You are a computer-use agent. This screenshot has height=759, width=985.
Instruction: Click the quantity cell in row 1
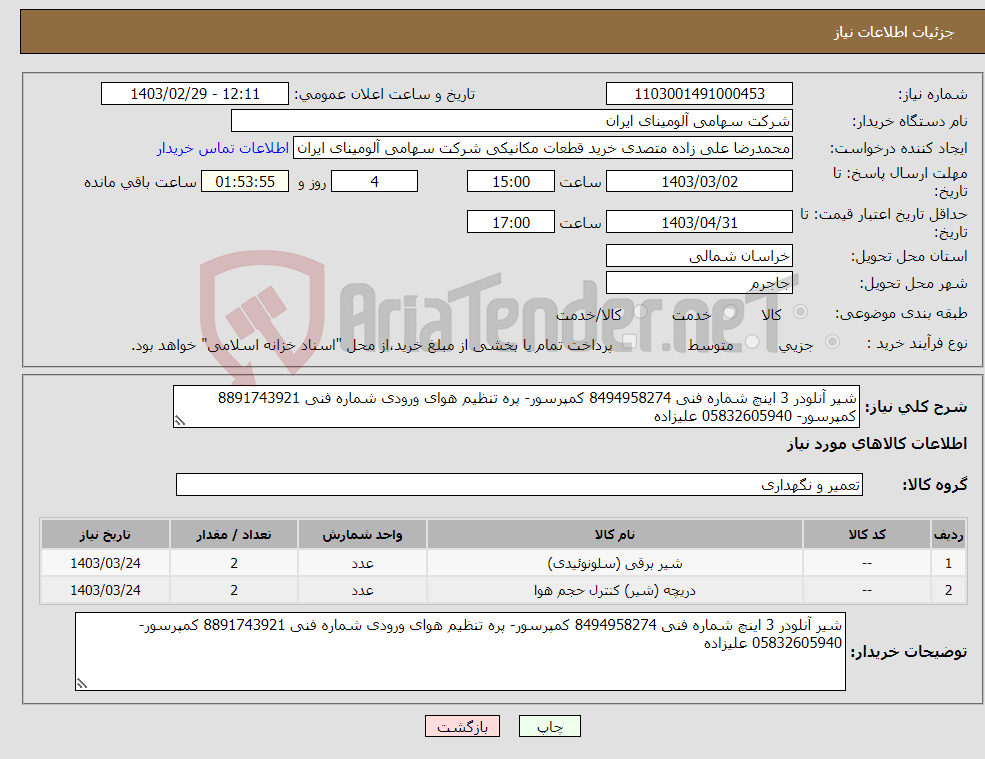click(234, 563)
